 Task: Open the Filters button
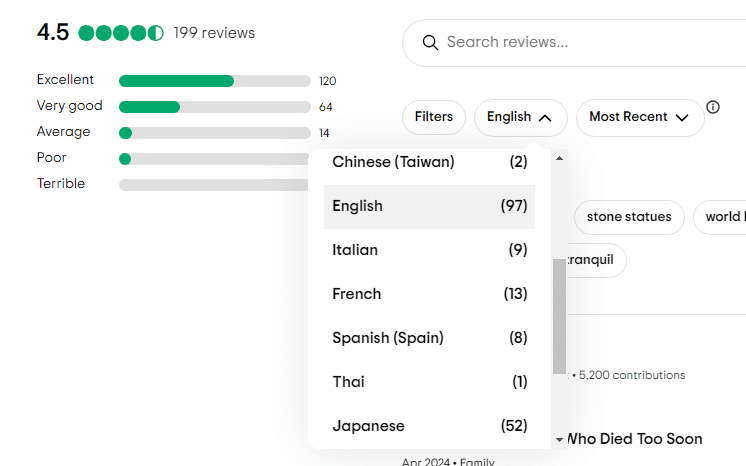click(434, 117)
